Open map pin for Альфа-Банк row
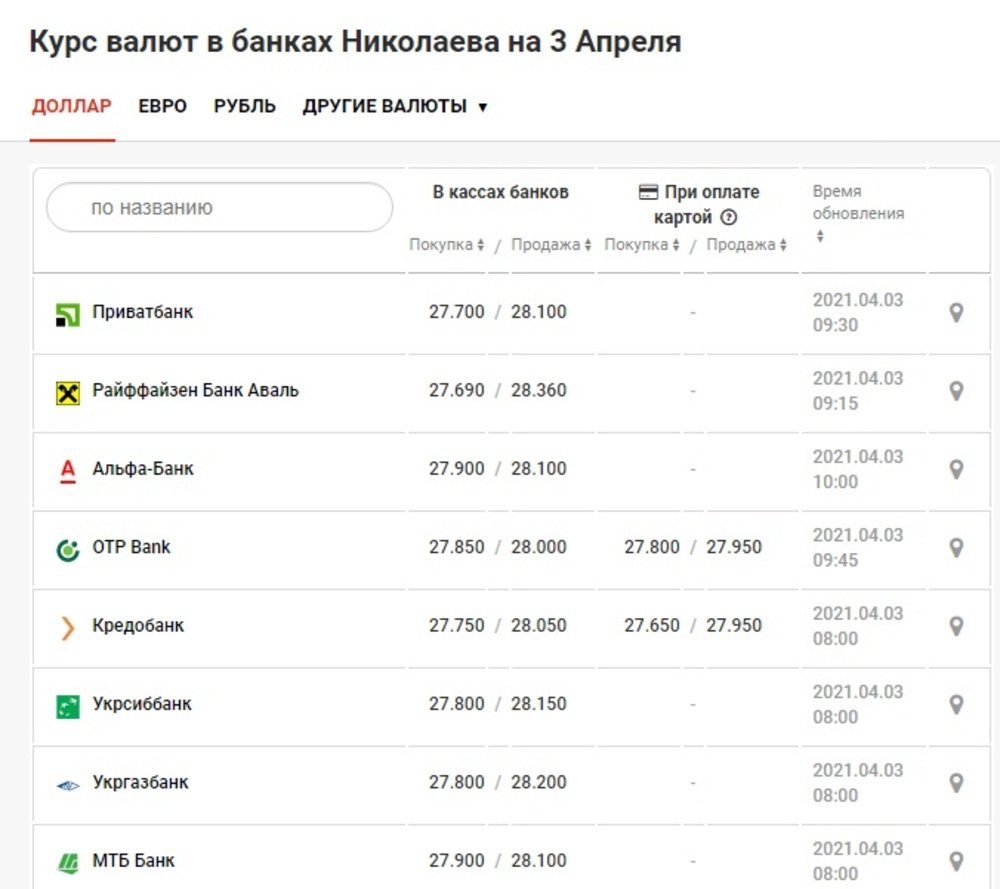 click(956, 469)
